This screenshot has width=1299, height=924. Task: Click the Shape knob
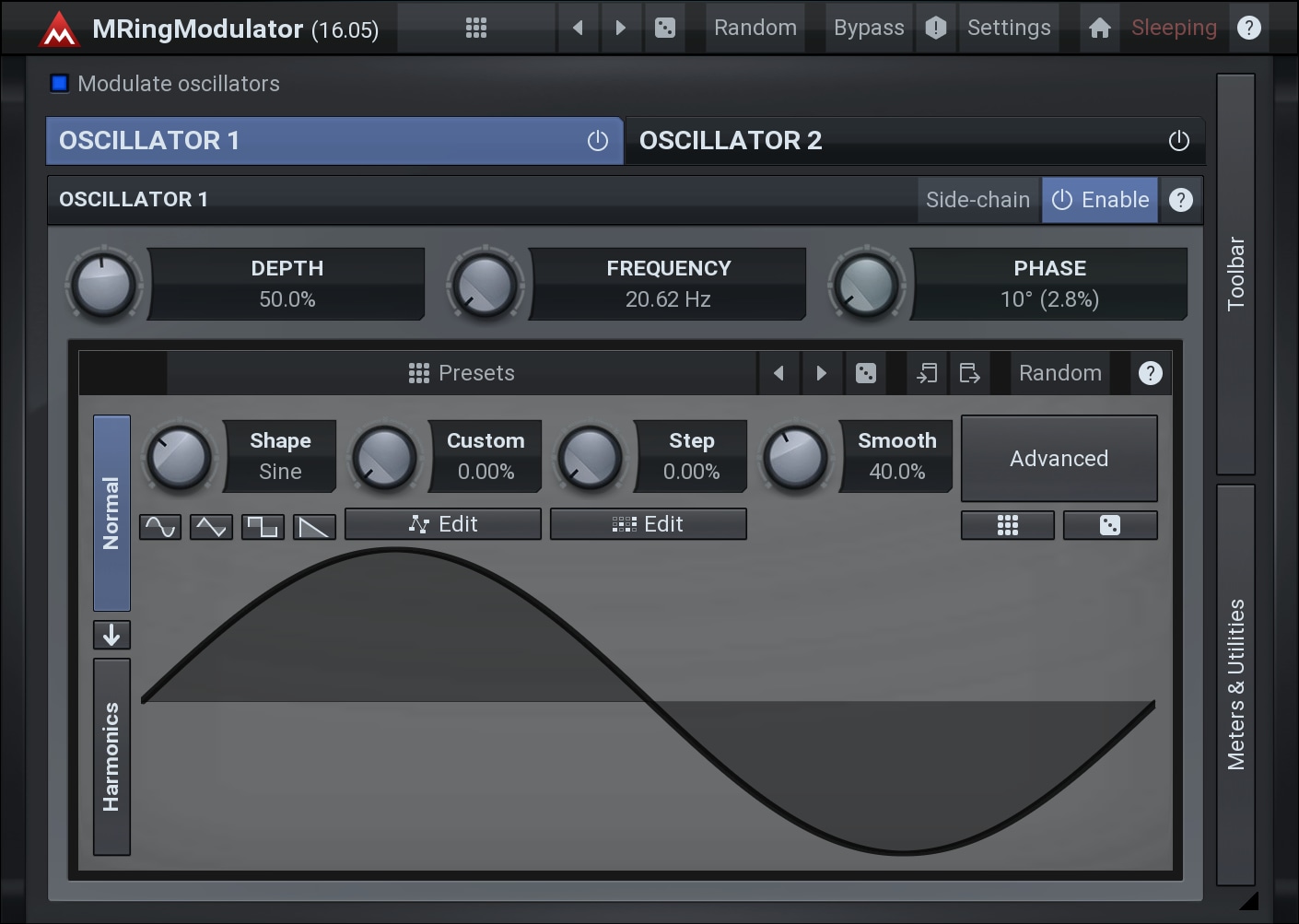point(180,456)
